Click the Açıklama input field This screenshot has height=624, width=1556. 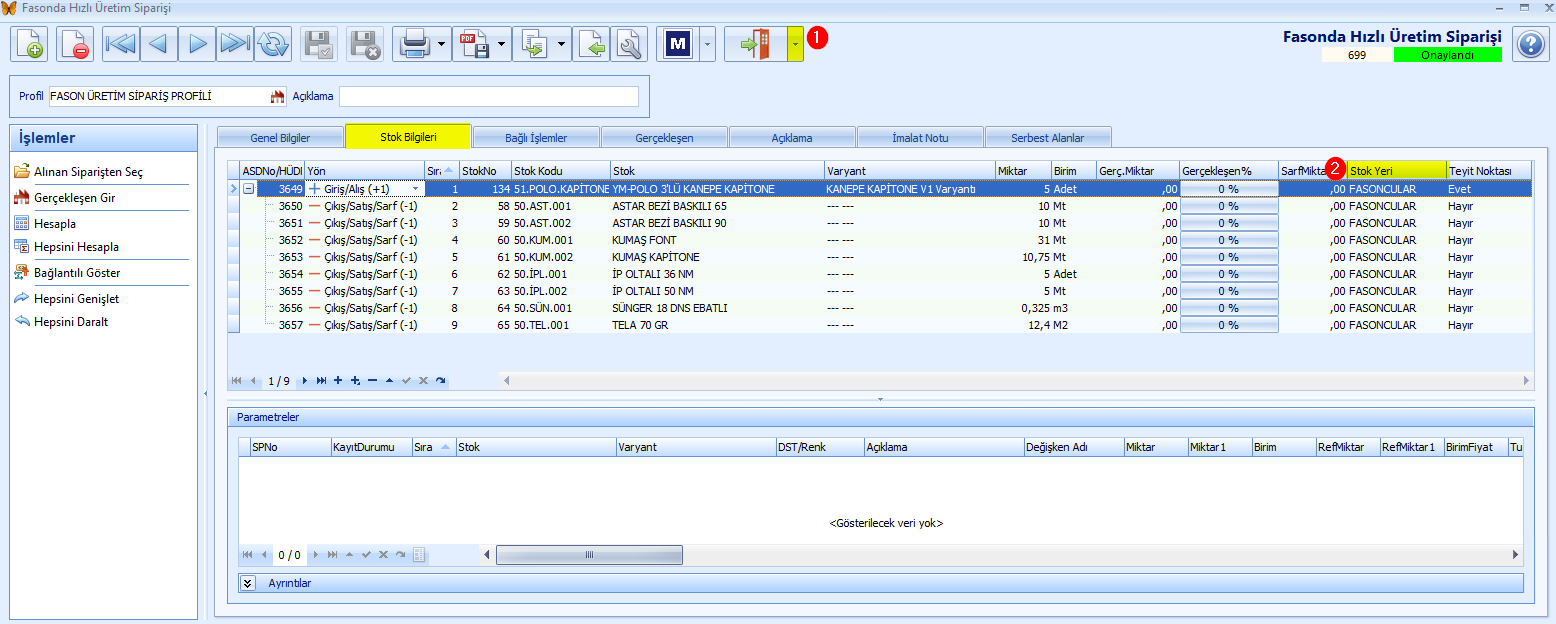click(x=488, y=97)
